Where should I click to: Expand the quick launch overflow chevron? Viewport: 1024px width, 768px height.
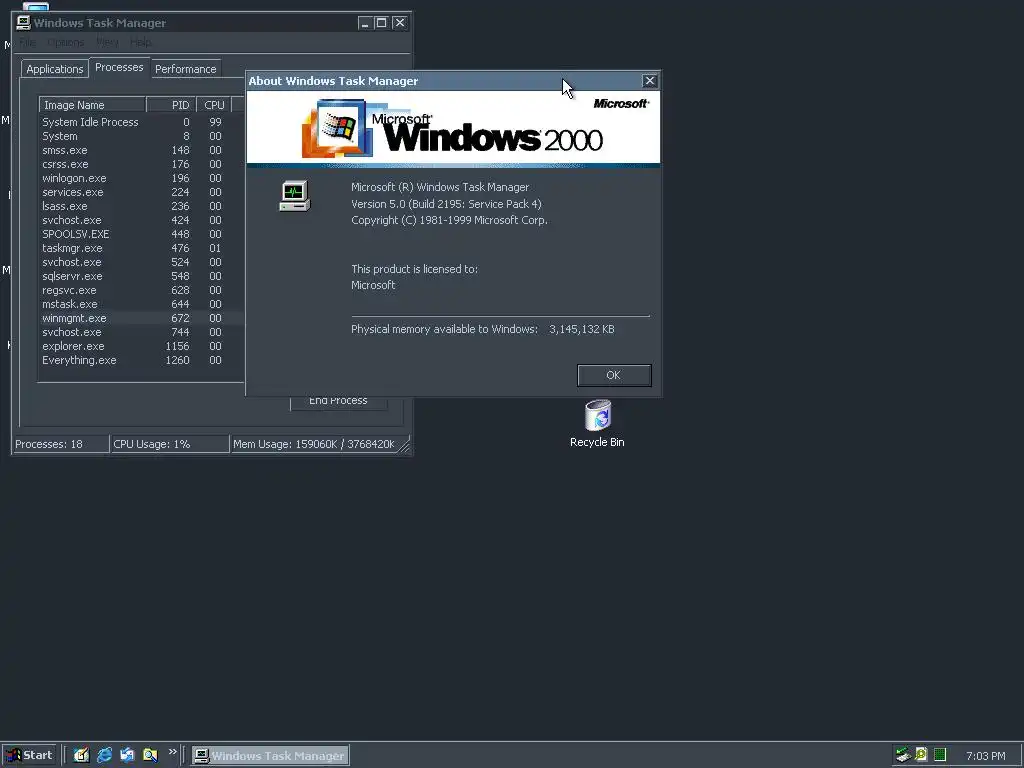pyautogui.click(x=172, y=752)
